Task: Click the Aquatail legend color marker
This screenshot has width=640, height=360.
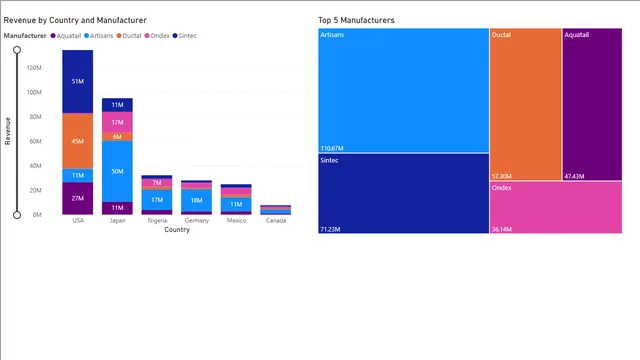Action: [53, 36]
